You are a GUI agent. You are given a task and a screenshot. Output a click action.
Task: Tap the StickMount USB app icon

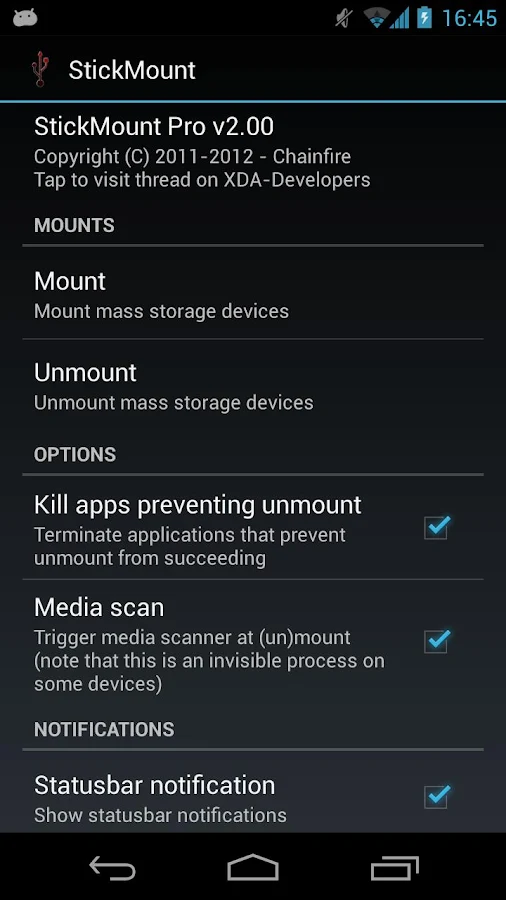[x=40, y=69]
